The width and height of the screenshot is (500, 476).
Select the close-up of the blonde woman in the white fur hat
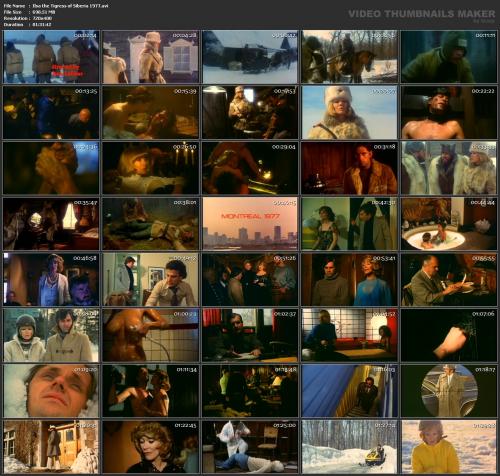pyautogui.click(x=349, y=113)
